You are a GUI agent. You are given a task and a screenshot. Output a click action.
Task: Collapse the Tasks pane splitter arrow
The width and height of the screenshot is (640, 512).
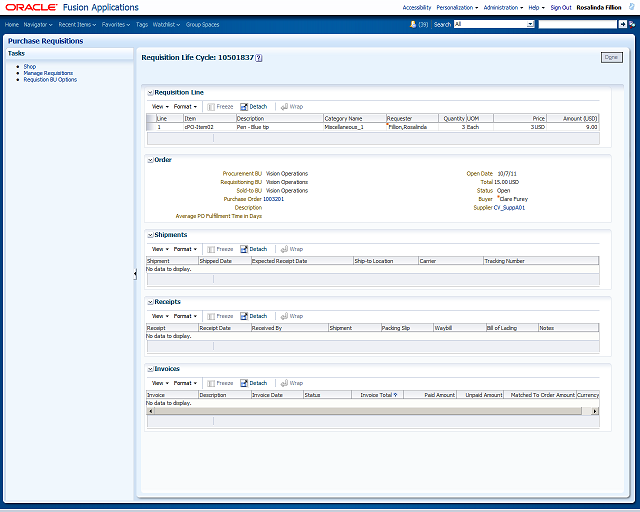pos(135,274)
